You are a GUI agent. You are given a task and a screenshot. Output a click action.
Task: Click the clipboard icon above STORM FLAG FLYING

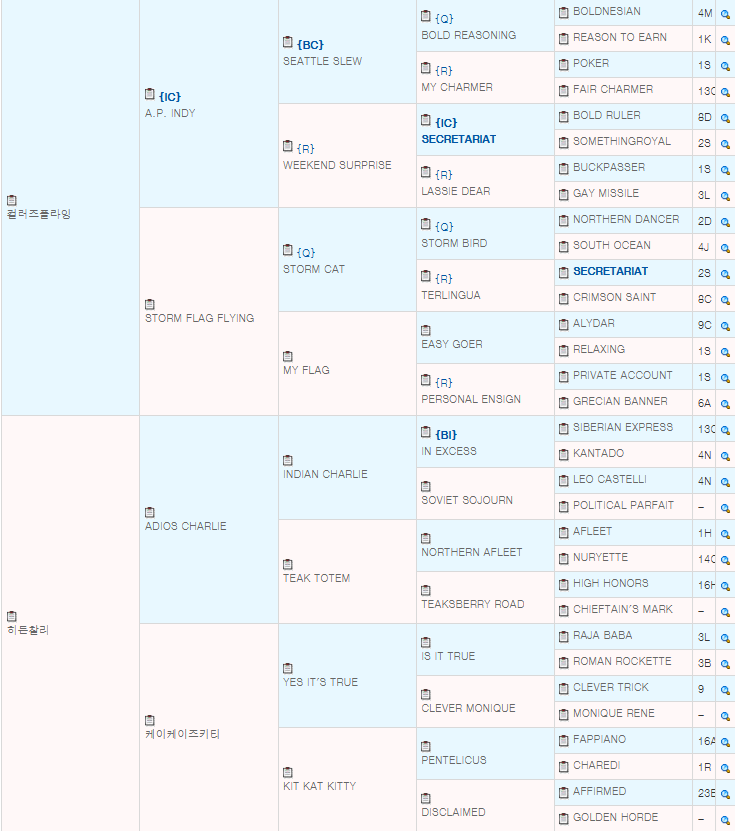click(x=150, y=304)
